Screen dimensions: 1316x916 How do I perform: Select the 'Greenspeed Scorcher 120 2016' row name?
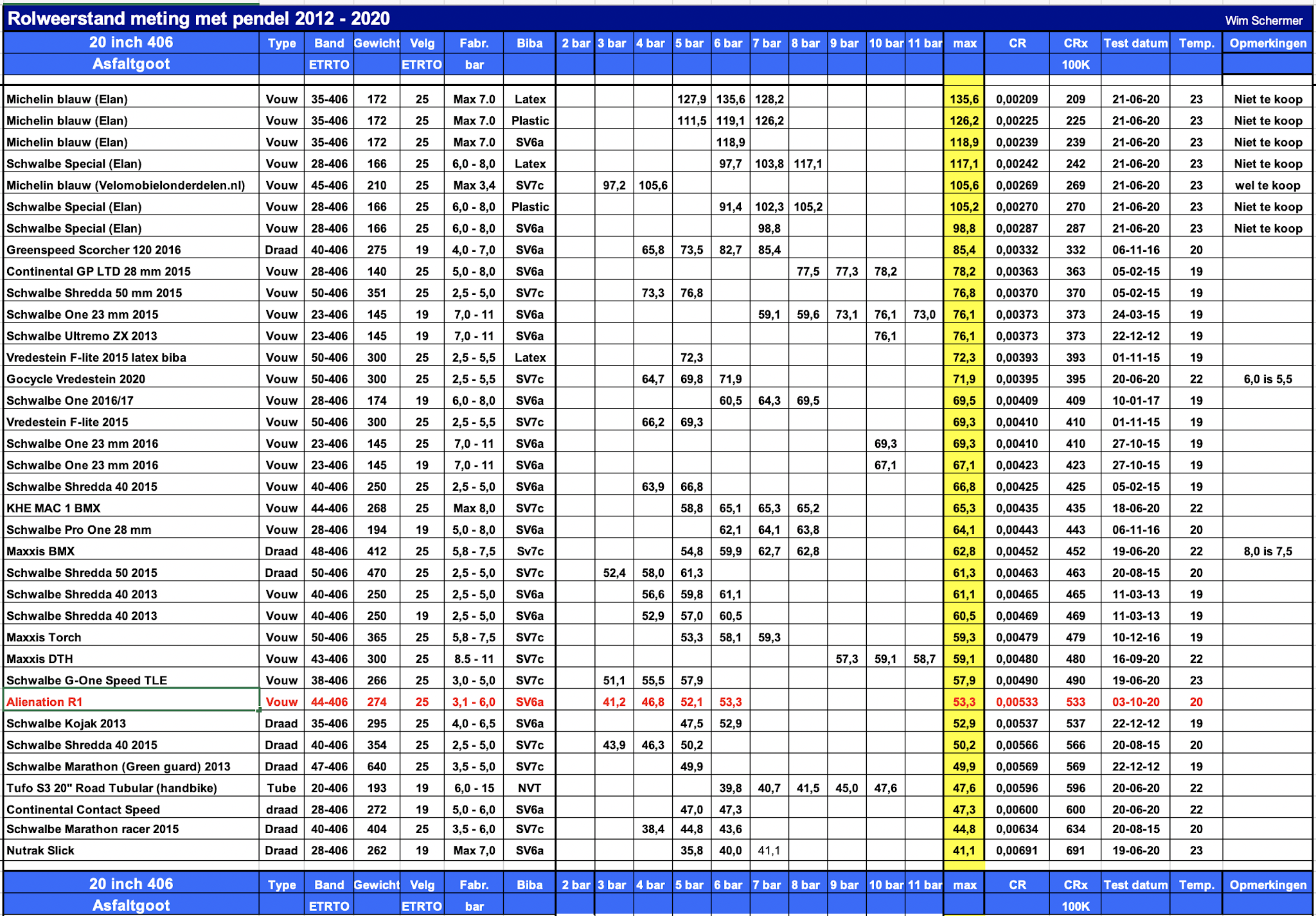94,250
